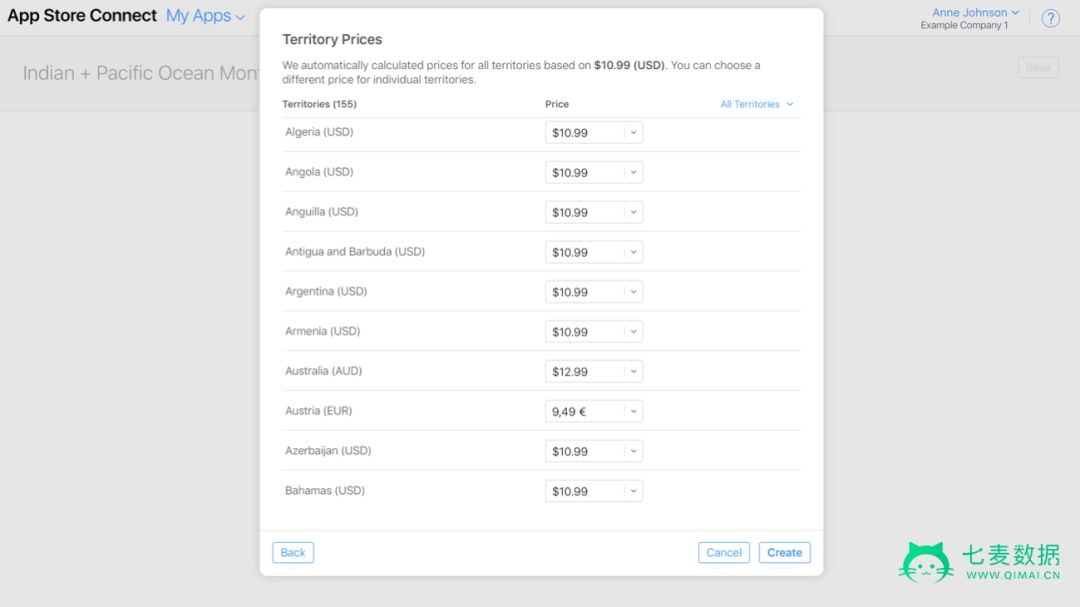Select a different Argentina price

tap(594, 292)
